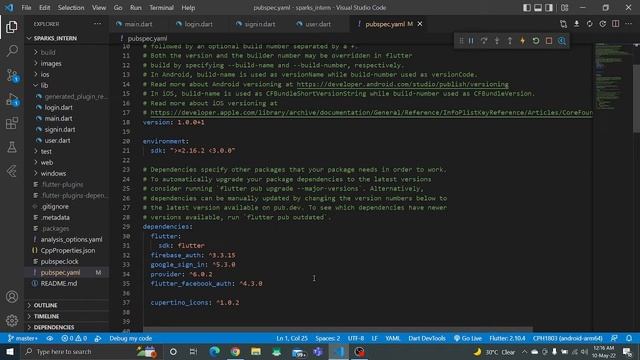Open the Extensions view
The height and width of the screenshot is (360, 640).
point(12,123)
